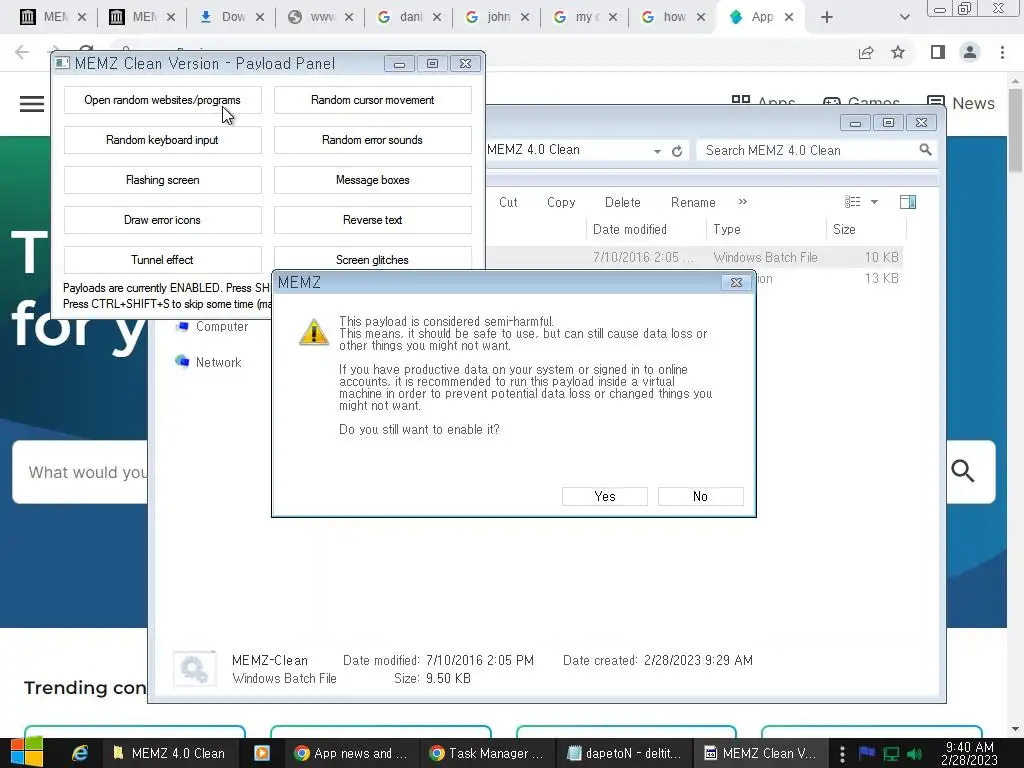The width and height of the screenshot is (1024, 768).
Task: Switch to dapetoN notepad taskbar item
Action: [x=624, y=753]
